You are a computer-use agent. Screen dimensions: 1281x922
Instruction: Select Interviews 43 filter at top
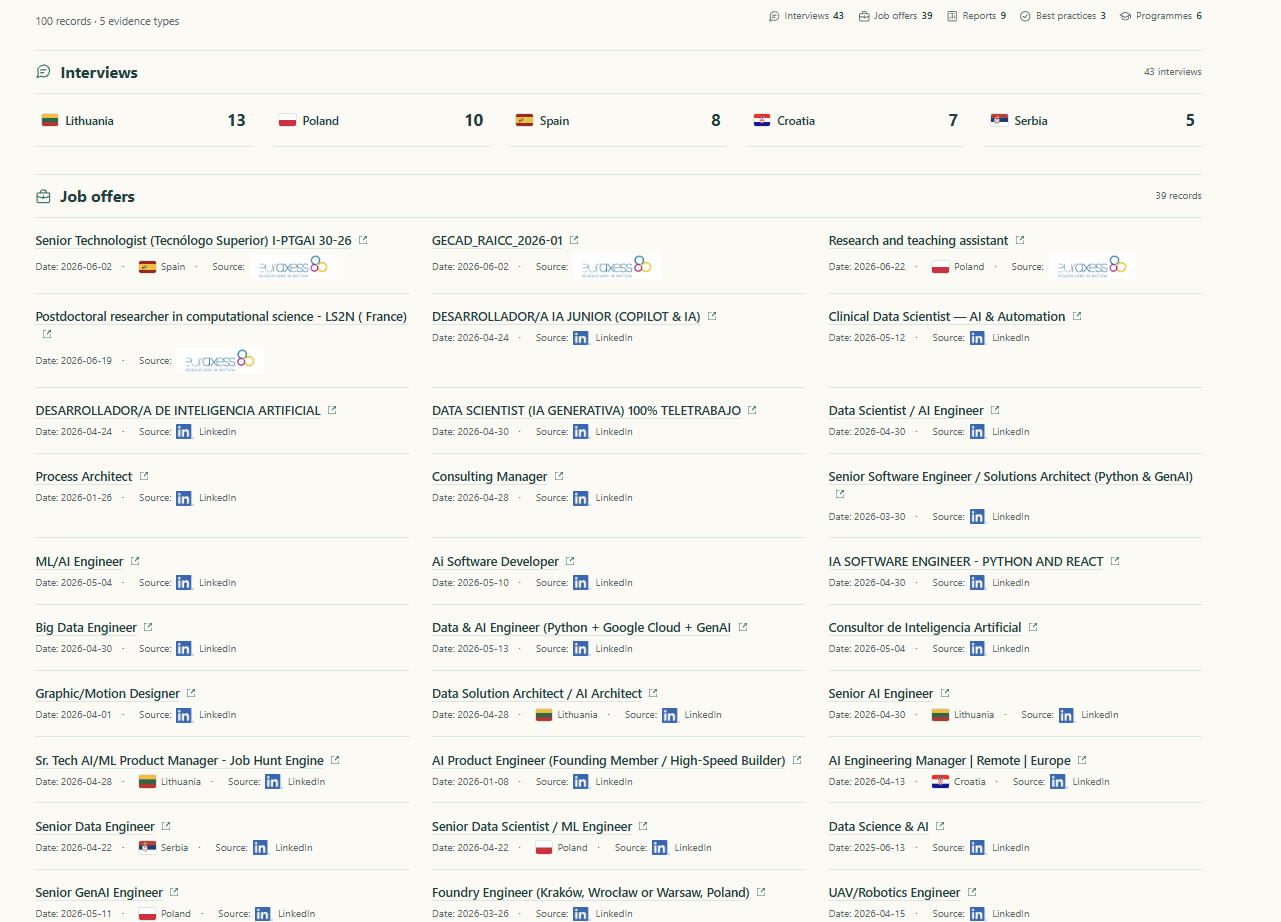tap(806, 16)
